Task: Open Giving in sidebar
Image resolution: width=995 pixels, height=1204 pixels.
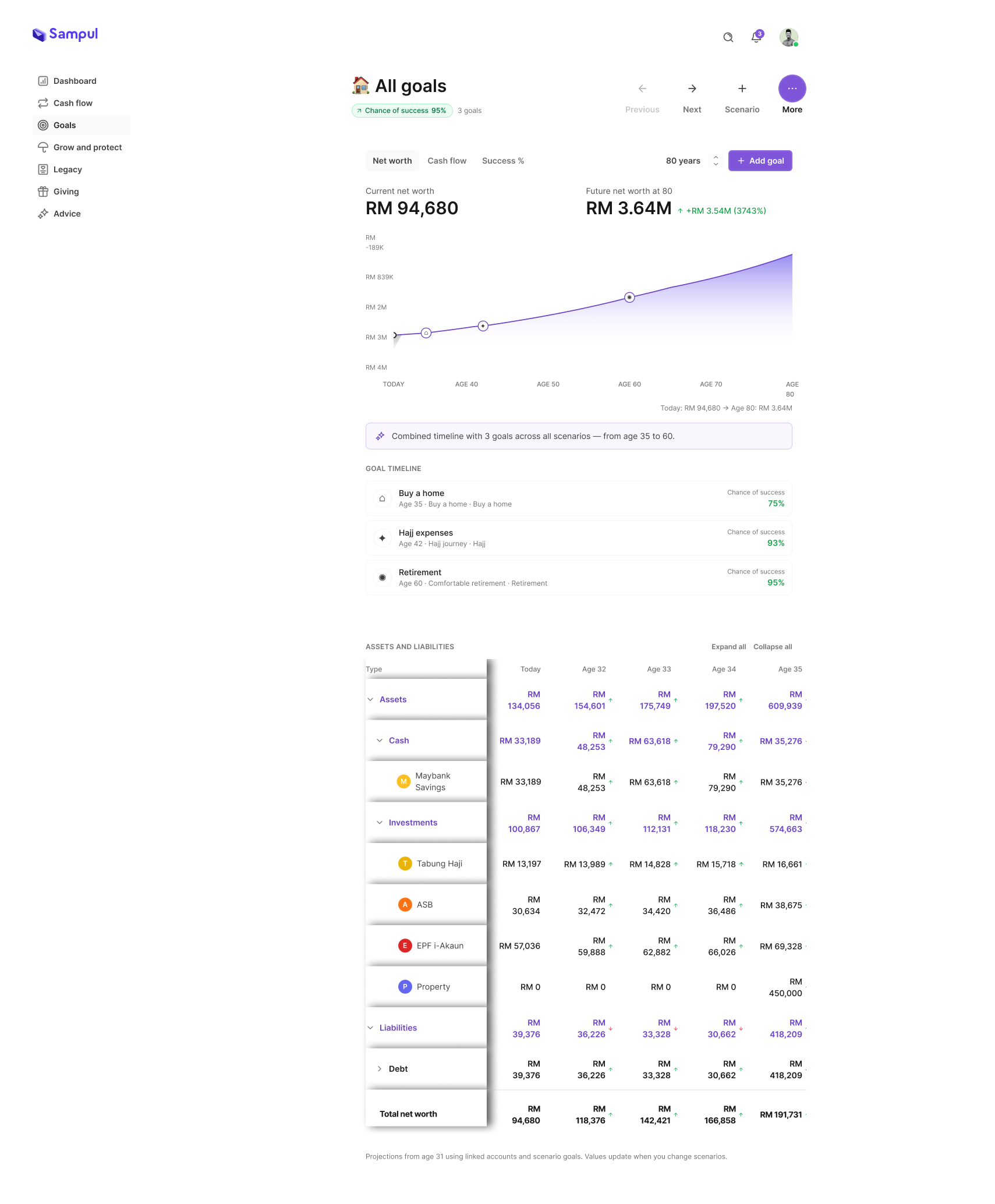Action: 82,192
